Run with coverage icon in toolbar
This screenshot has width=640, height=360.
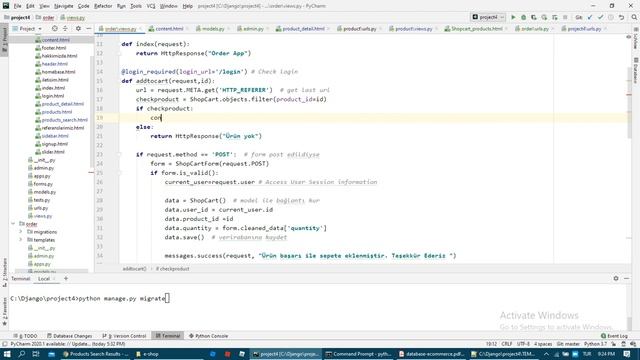(x=533, y=18)
